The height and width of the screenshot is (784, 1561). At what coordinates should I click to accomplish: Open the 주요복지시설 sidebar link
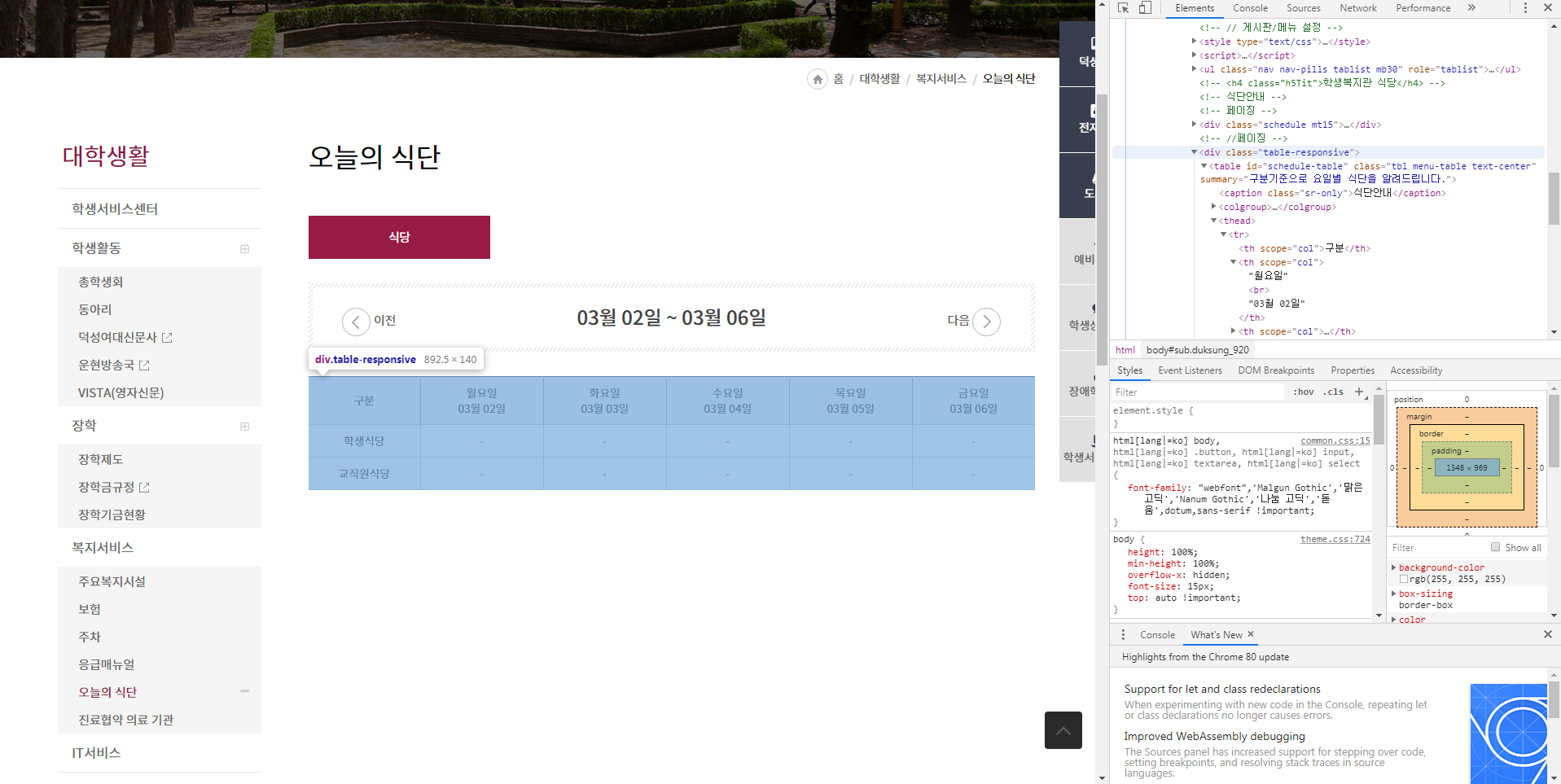tap(112, 581)
